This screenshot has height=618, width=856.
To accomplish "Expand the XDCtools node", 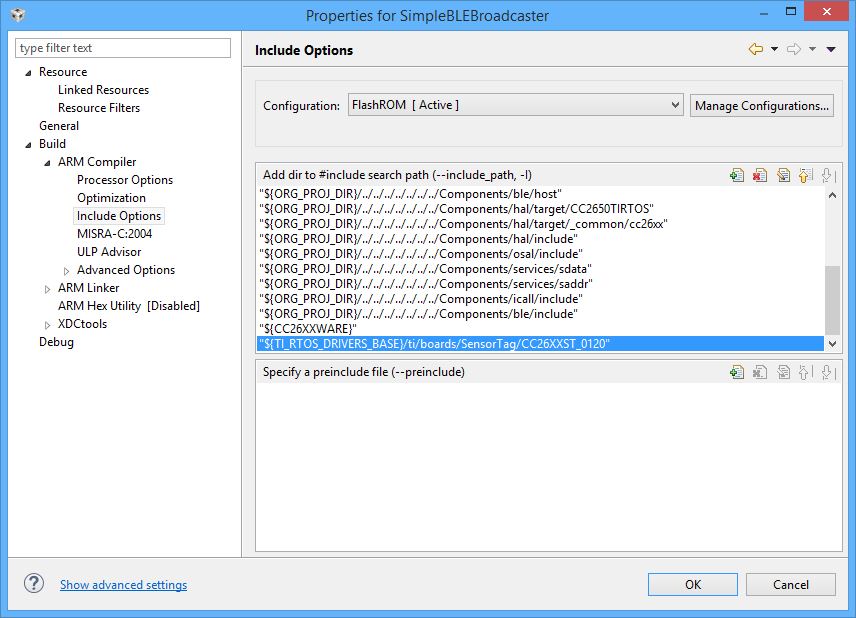I will (47, 325).
